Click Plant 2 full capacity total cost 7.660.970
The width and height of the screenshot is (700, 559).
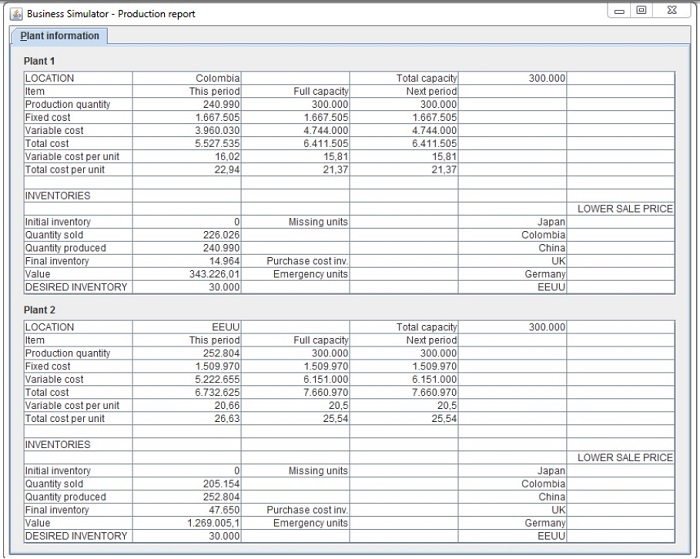295,392
